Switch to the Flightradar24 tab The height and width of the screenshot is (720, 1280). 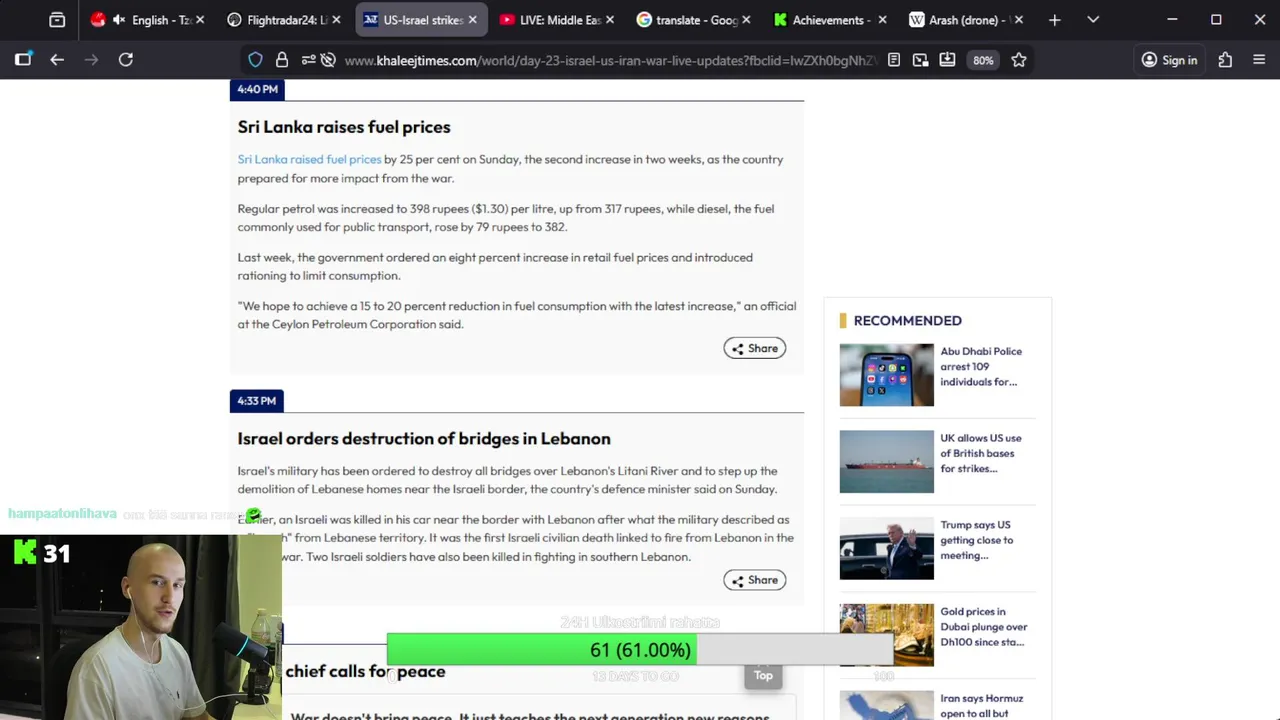pos(283,20)
